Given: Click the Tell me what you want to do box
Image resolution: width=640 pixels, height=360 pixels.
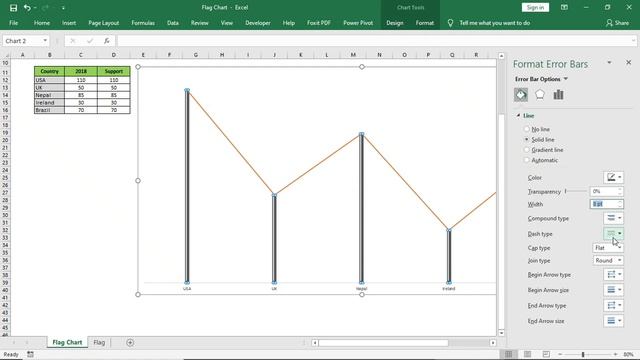Looking at the screenshot, I should pos(494,23).
